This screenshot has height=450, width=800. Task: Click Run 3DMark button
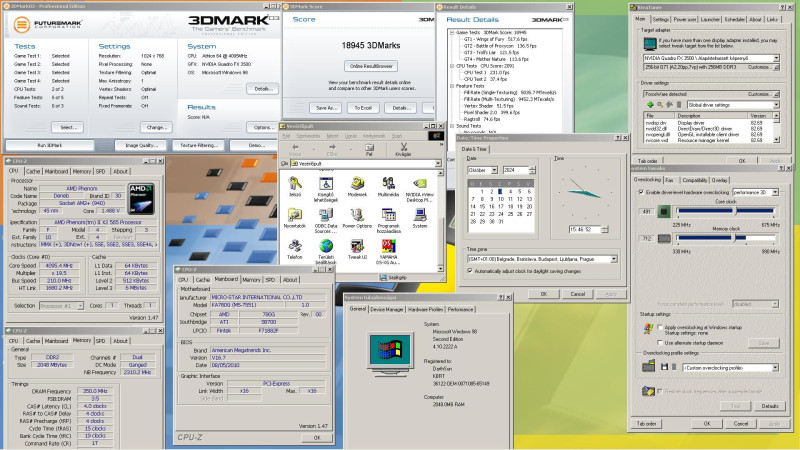[x=49, y=145]
